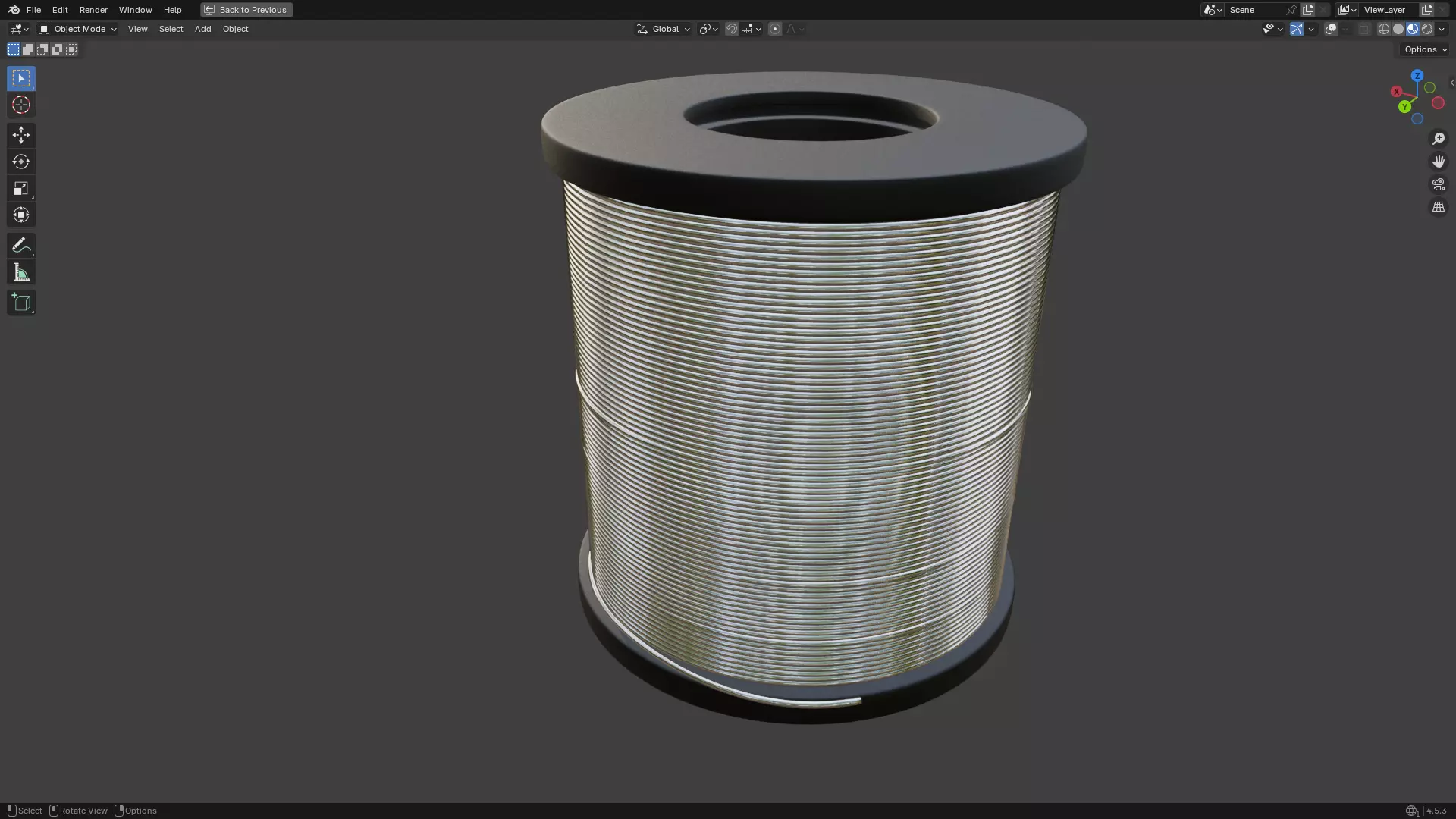Screen dimensions: 1456x819
Task: Open Global transform orientation dropdown
Action: click(664, 29)
